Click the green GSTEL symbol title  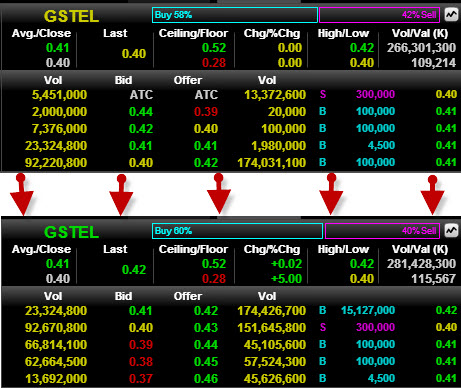pyautogui.click(x=71, y=232)
